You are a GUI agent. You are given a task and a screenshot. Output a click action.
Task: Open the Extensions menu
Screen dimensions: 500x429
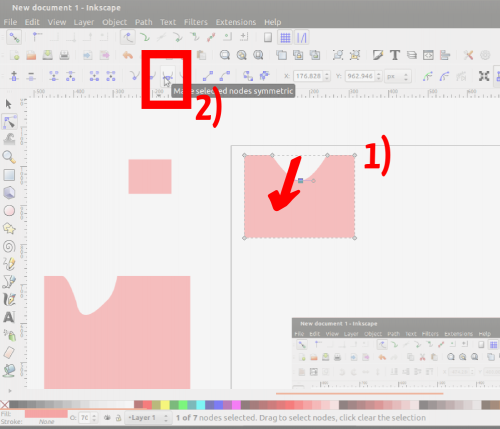click(x=236, y=22)
